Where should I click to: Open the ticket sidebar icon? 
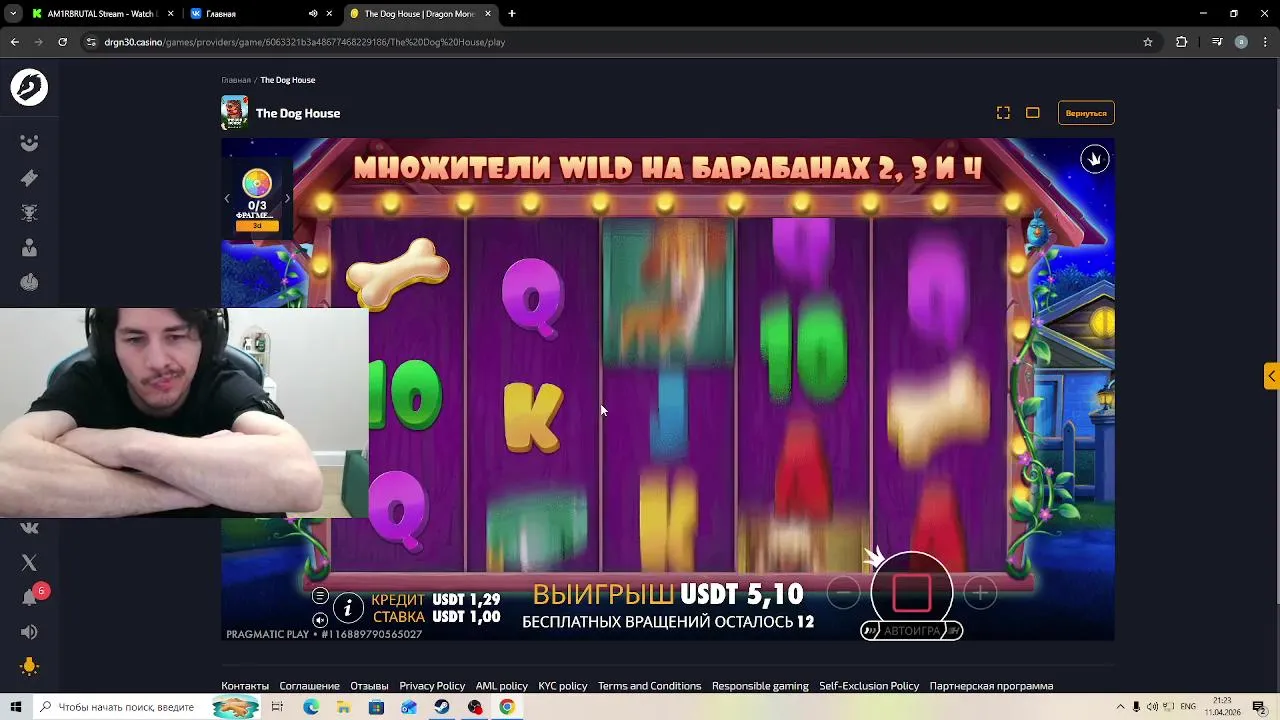coord(29,178)
